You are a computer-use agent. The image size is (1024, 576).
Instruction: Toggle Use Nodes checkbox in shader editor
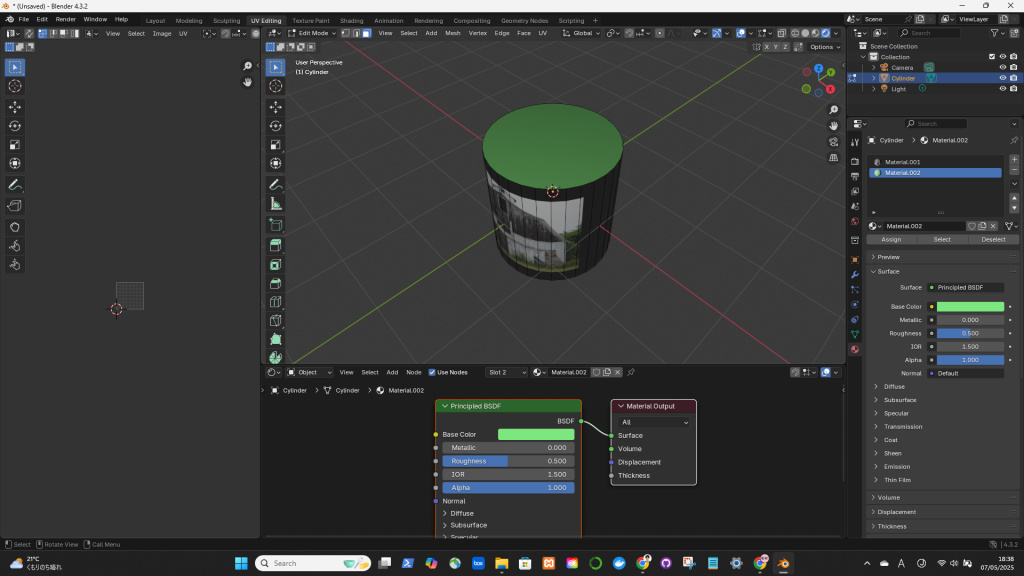432,372
